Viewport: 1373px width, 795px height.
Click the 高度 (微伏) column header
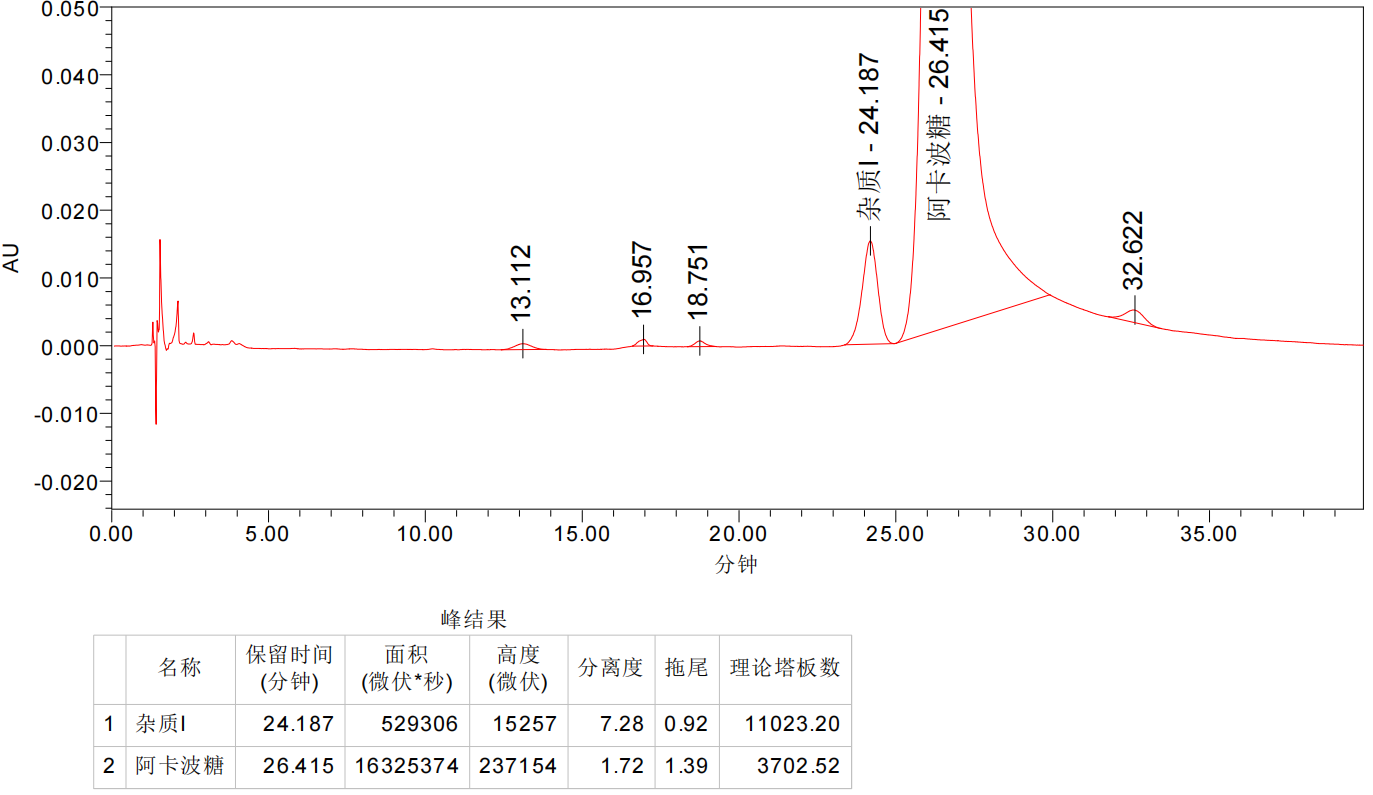tap(518, 668)
